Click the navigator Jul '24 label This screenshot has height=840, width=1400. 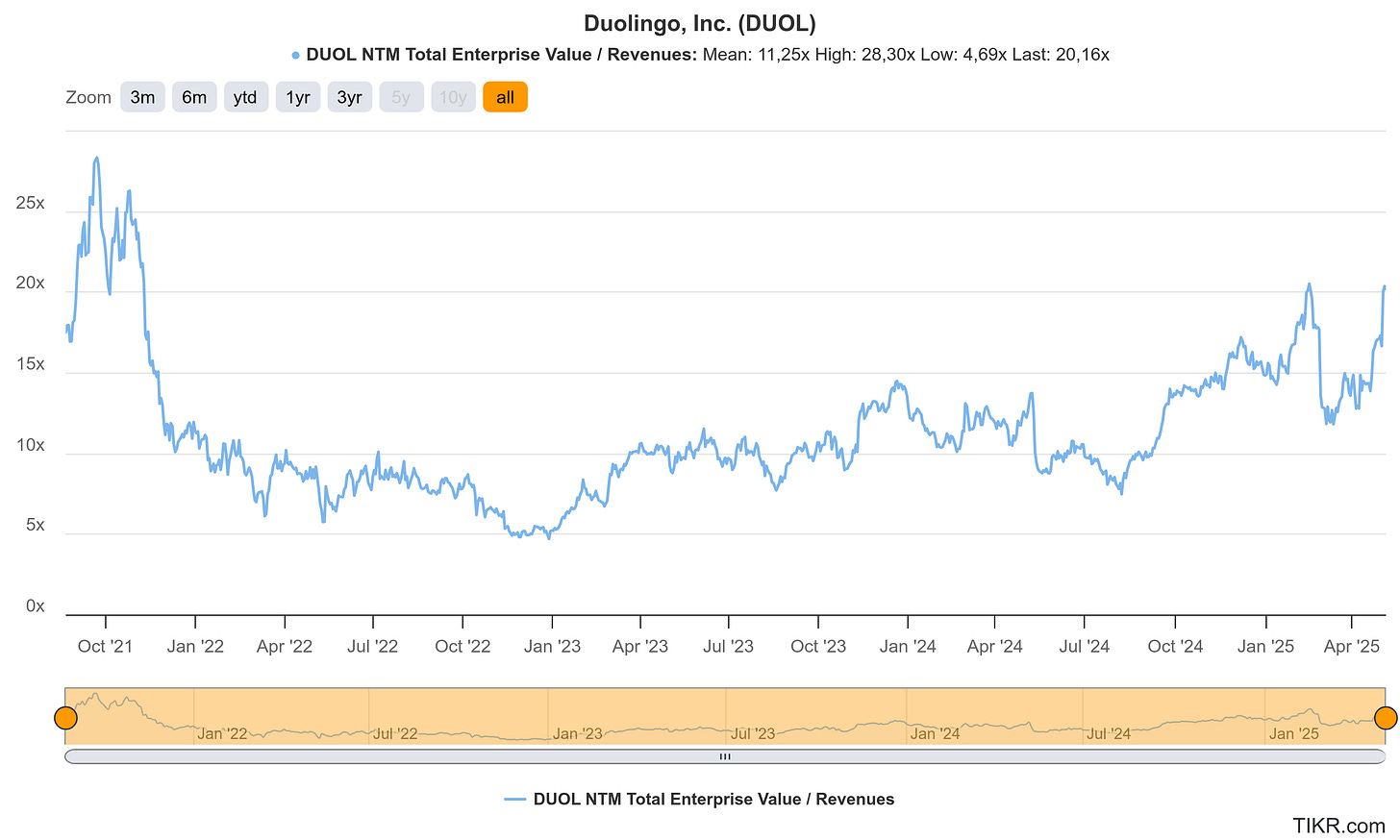click(x=1109, y=733)
